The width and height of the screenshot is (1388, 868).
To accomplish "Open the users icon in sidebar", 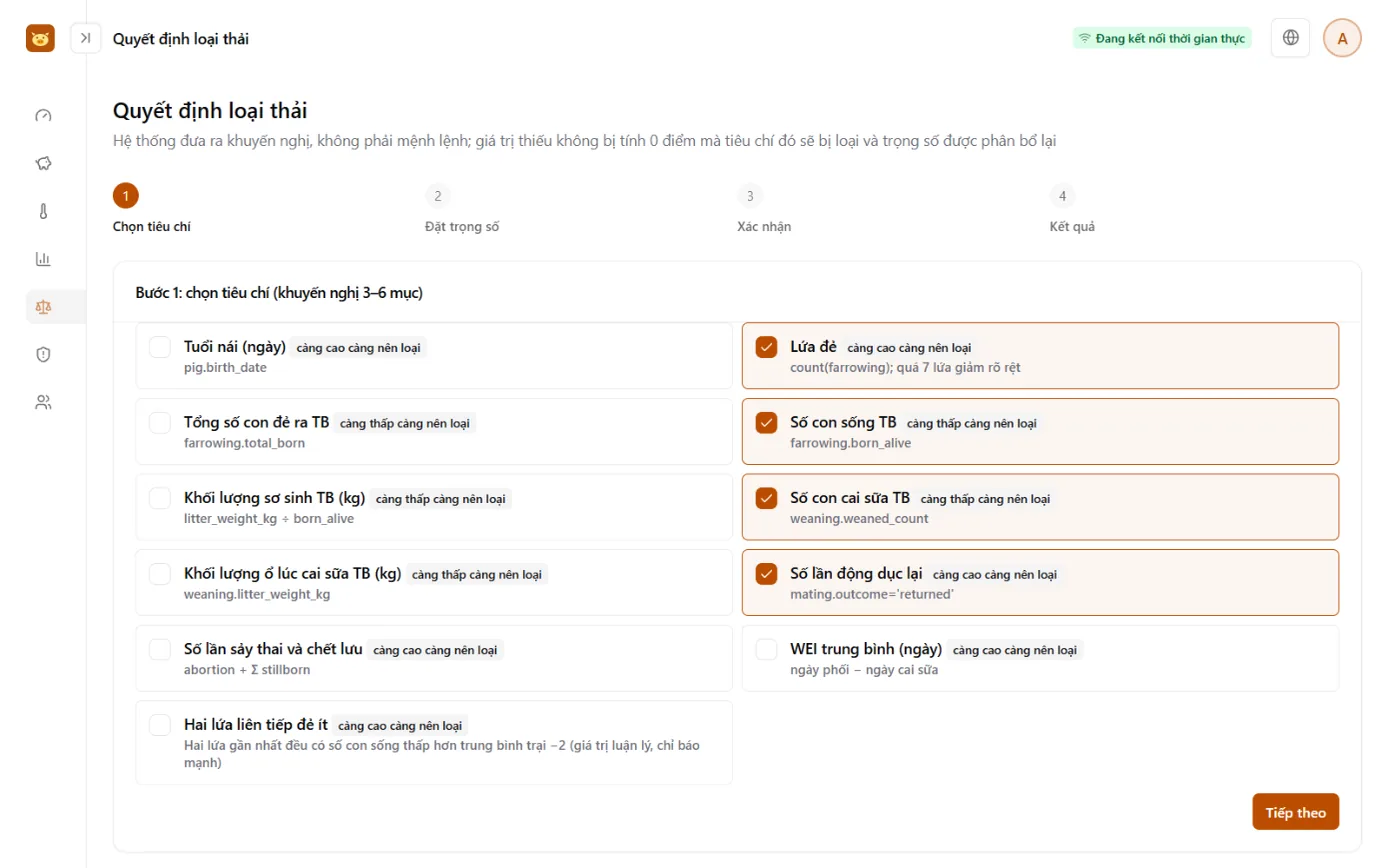I will (x=43, y=402).
